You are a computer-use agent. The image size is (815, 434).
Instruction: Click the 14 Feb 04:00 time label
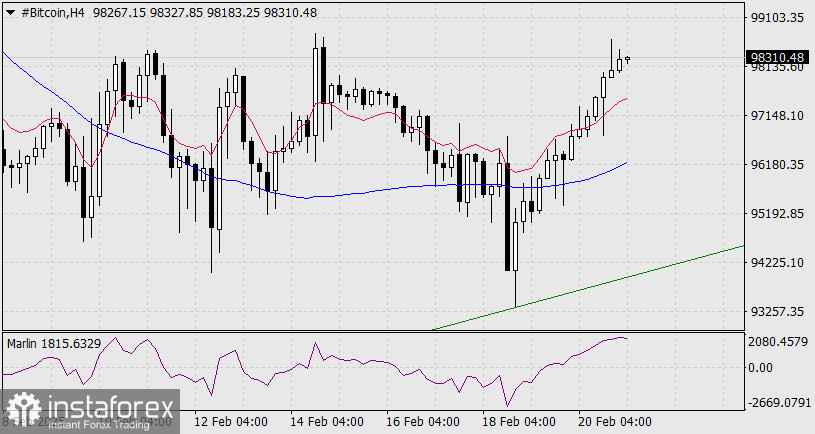(x=326, y=421)
